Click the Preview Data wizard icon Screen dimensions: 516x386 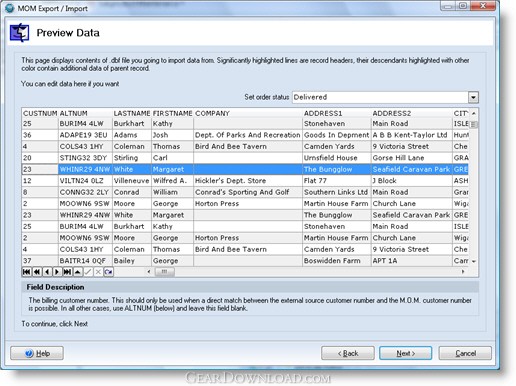click(x=19, y=33)
